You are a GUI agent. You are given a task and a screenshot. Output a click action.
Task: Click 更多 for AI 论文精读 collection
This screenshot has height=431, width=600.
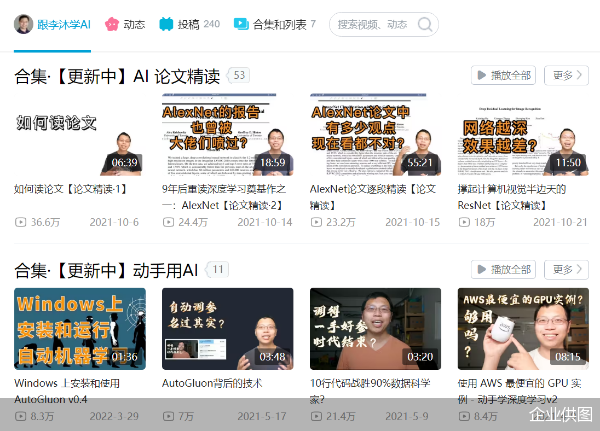click(x=566, y=75)
